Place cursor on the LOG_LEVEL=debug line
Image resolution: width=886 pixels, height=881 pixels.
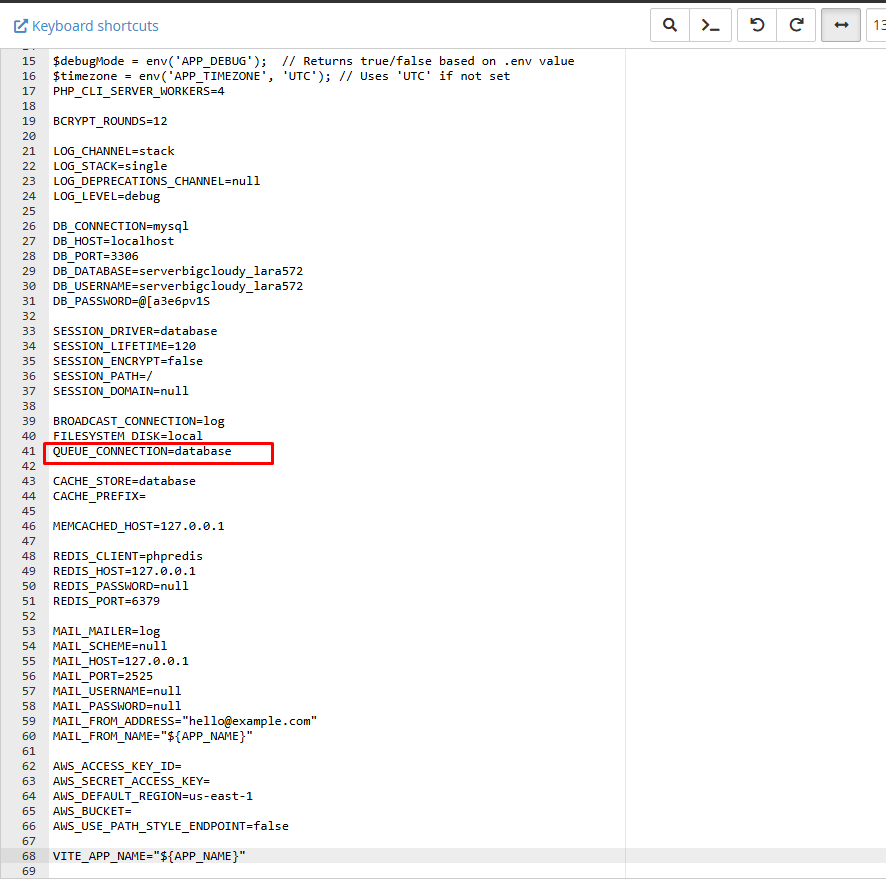click(x=106, y=196)
